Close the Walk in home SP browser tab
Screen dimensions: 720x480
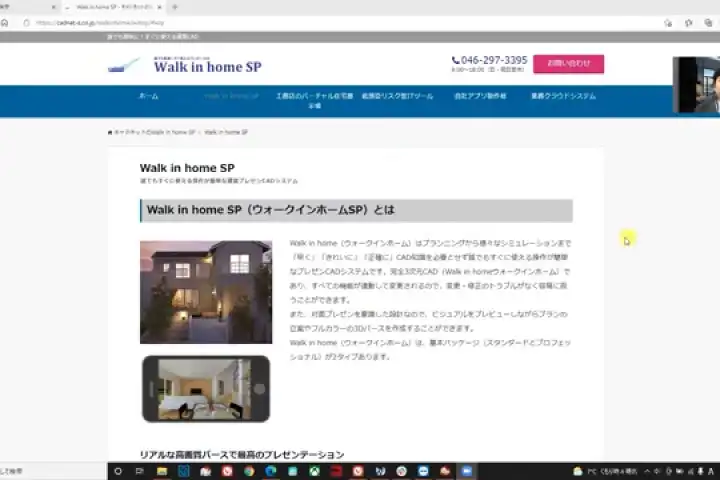pyautogui.click(x=159, y=7)
